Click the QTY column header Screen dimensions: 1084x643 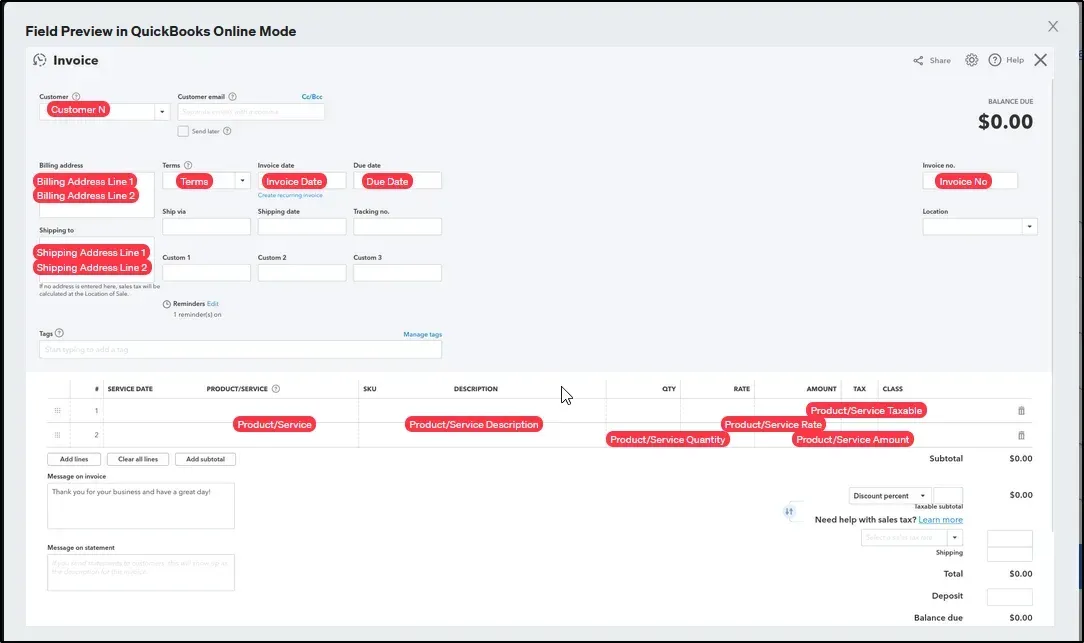click(669, 389)
